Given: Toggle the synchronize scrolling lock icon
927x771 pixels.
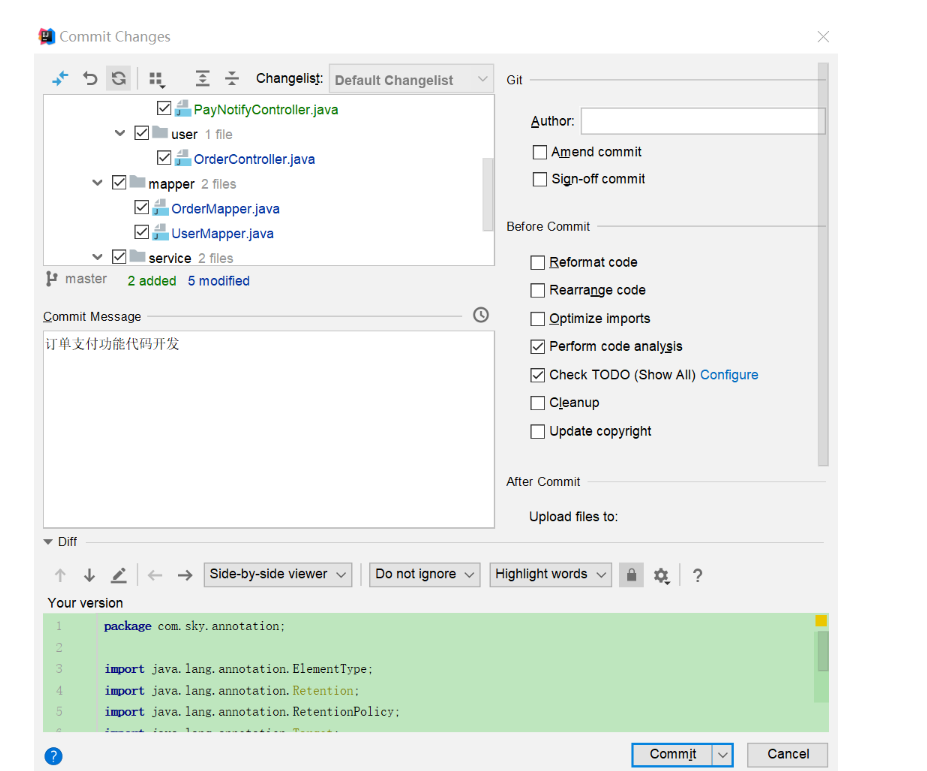Looking at the screenshot, I should (631, 575).
